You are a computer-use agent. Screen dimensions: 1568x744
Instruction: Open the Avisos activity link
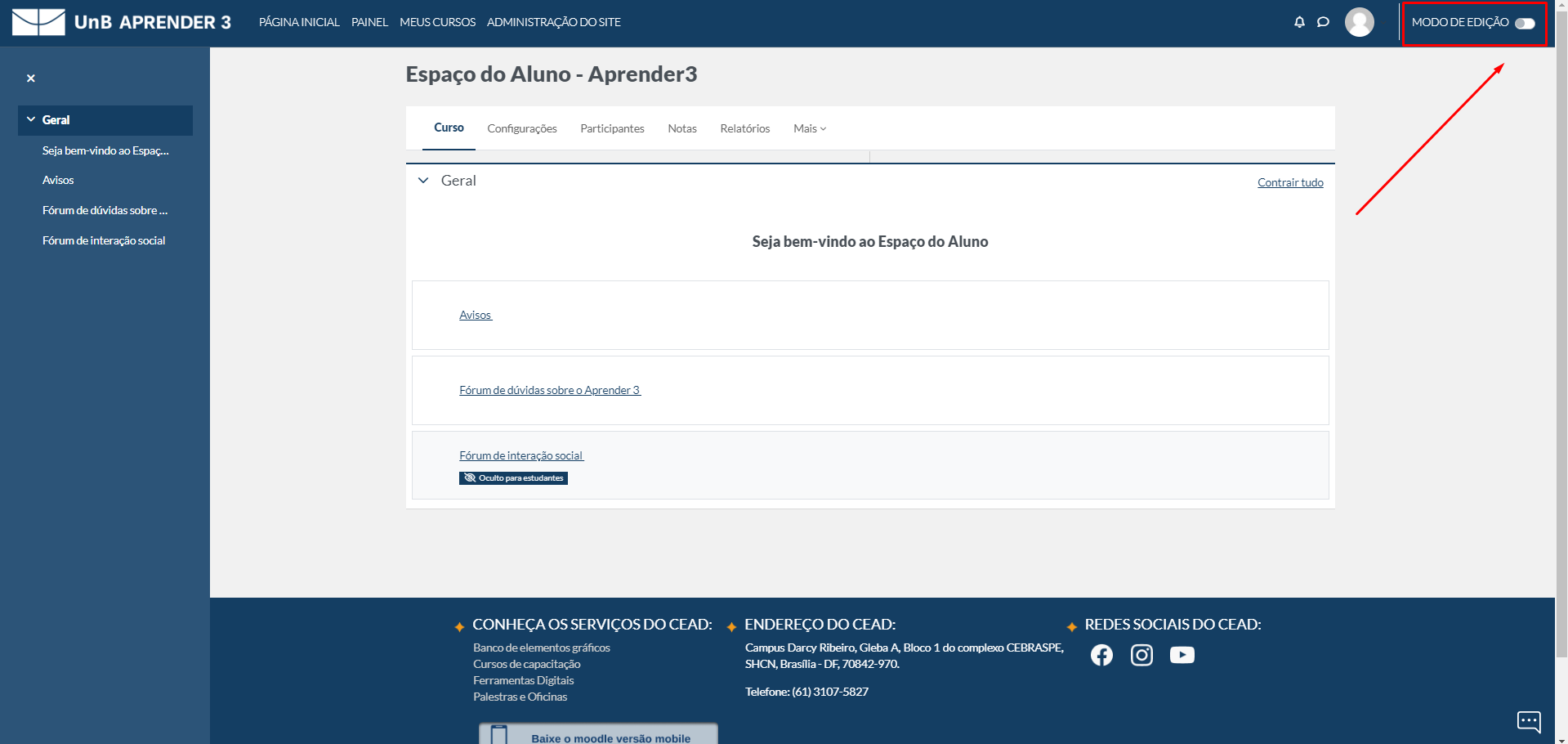tap(476, 315)
